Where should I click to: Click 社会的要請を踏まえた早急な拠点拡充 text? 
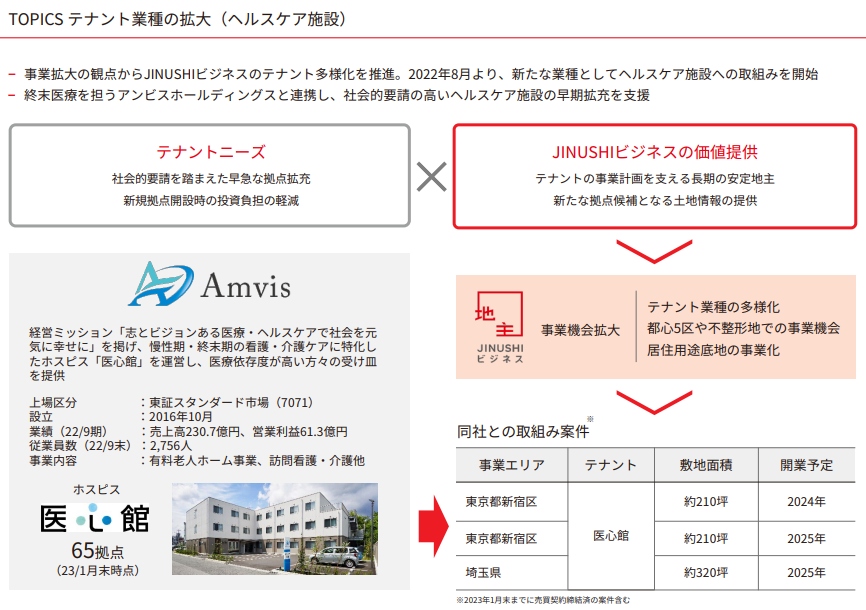(211, 178)
